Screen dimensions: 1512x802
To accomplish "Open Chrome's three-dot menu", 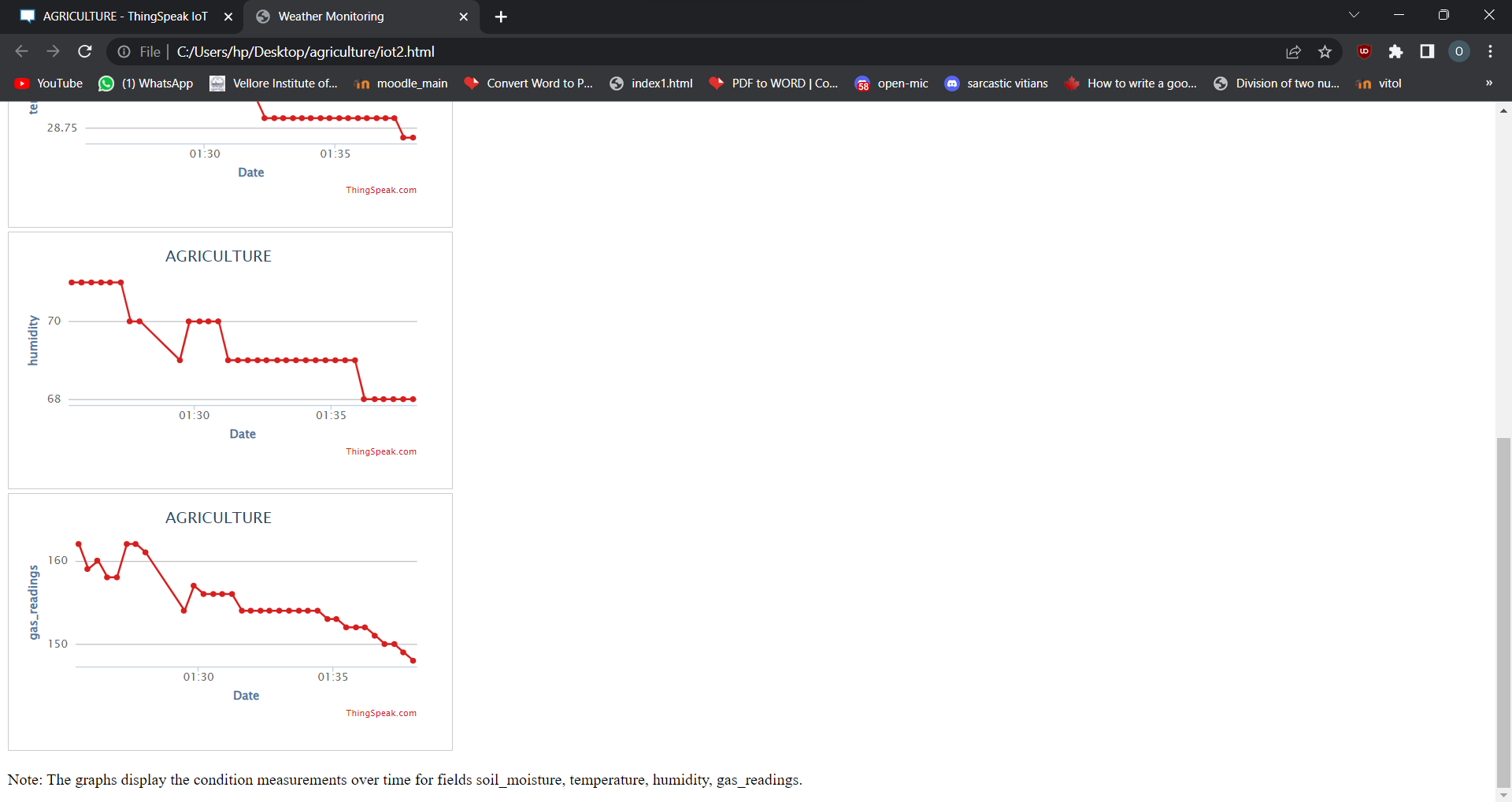I will click(1490, 51).
